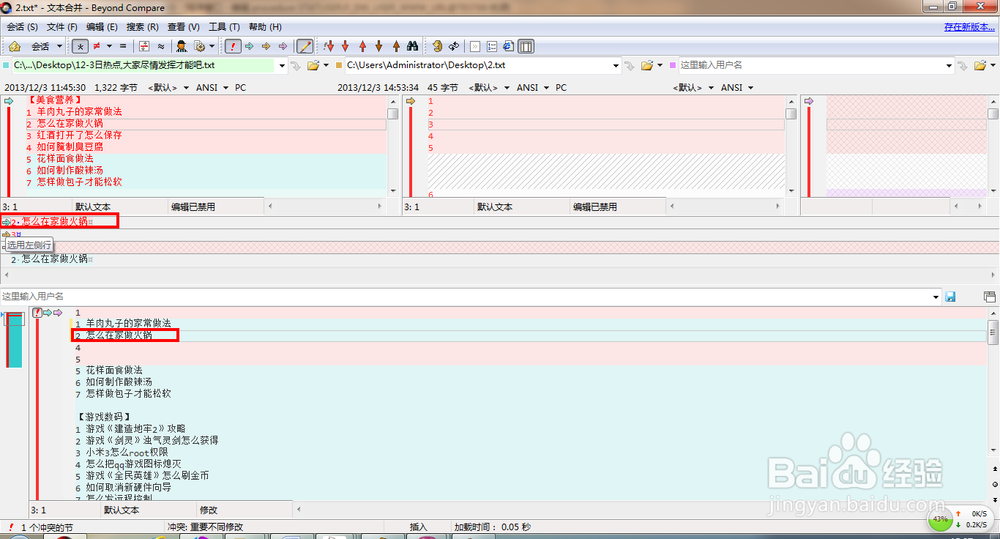Image resolution: width=1000 pixels, height=539 pixels.
Task: Open right pane path dropdown
Action: pos(949,65)
